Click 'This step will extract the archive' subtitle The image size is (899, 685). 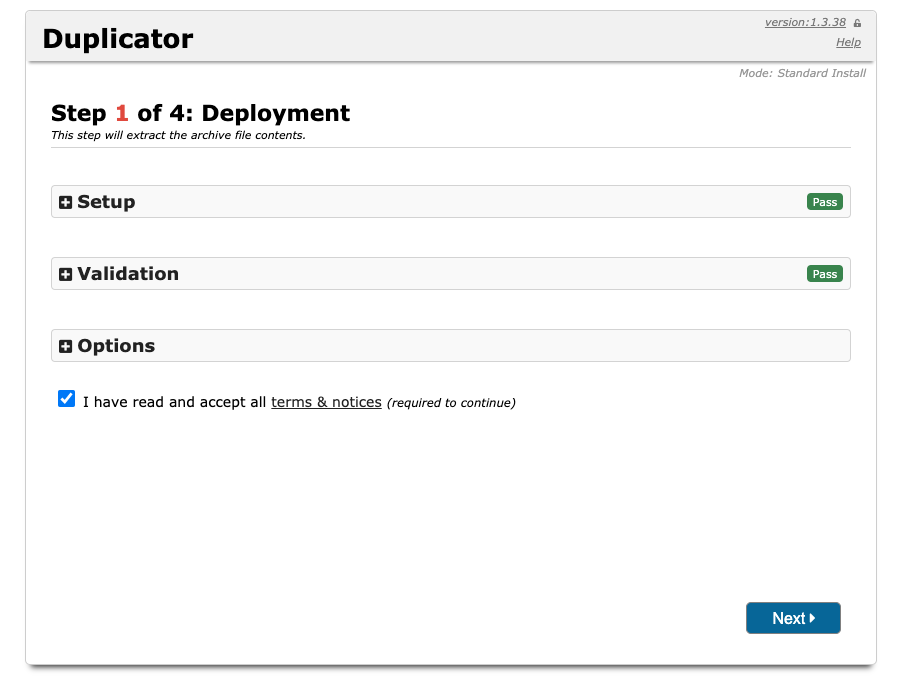178,135
